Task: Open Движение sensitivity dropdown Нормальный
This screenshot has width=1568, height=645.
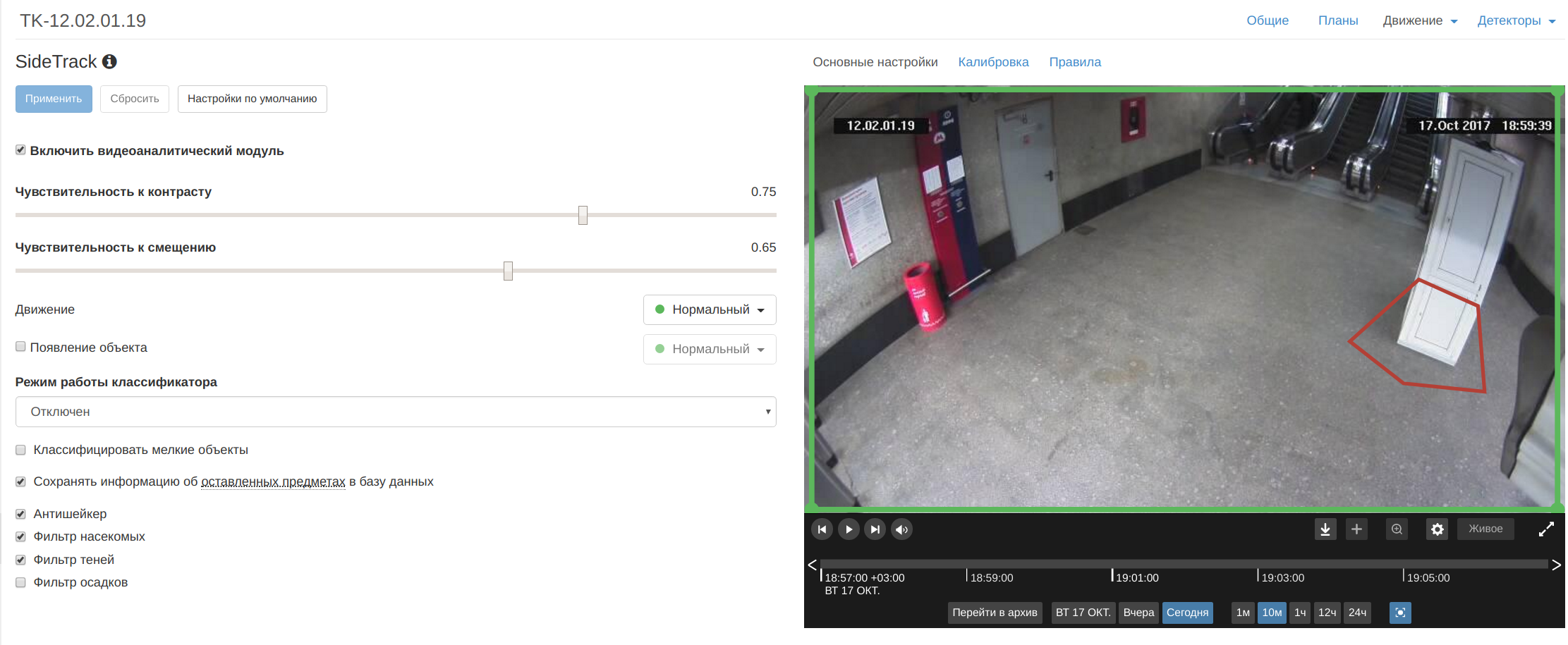Action: [710, 309]
